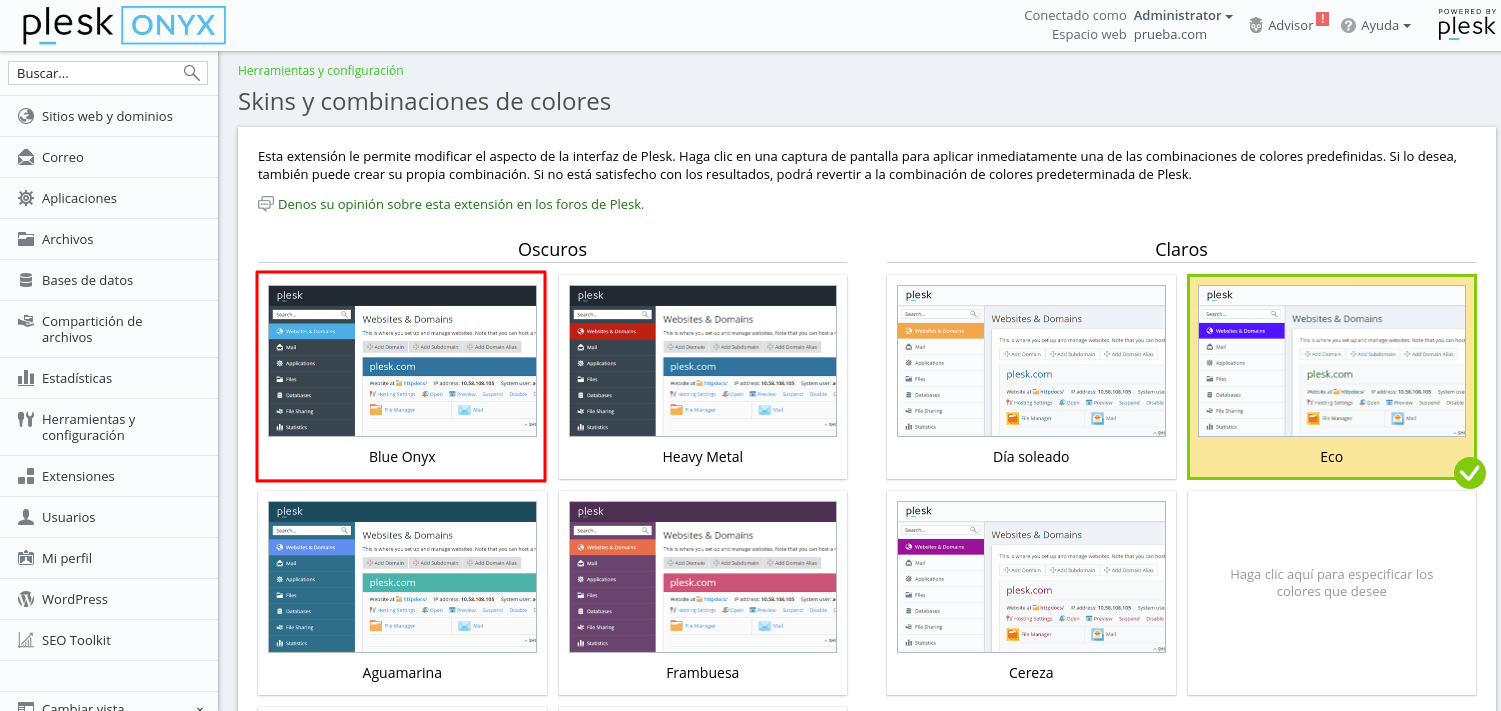Click the Mi perfil card icon
The image size is (1501, 711).
[26, 558]
